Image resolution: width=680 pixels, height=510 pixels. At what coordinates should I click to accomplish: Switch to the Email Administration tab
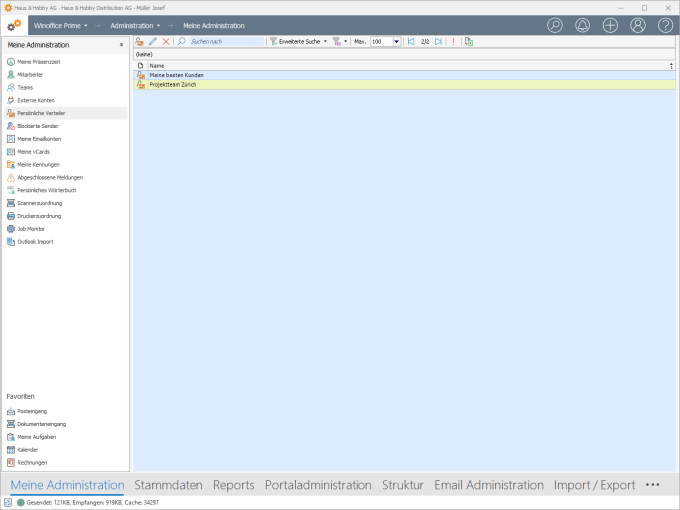coord(488,485)
